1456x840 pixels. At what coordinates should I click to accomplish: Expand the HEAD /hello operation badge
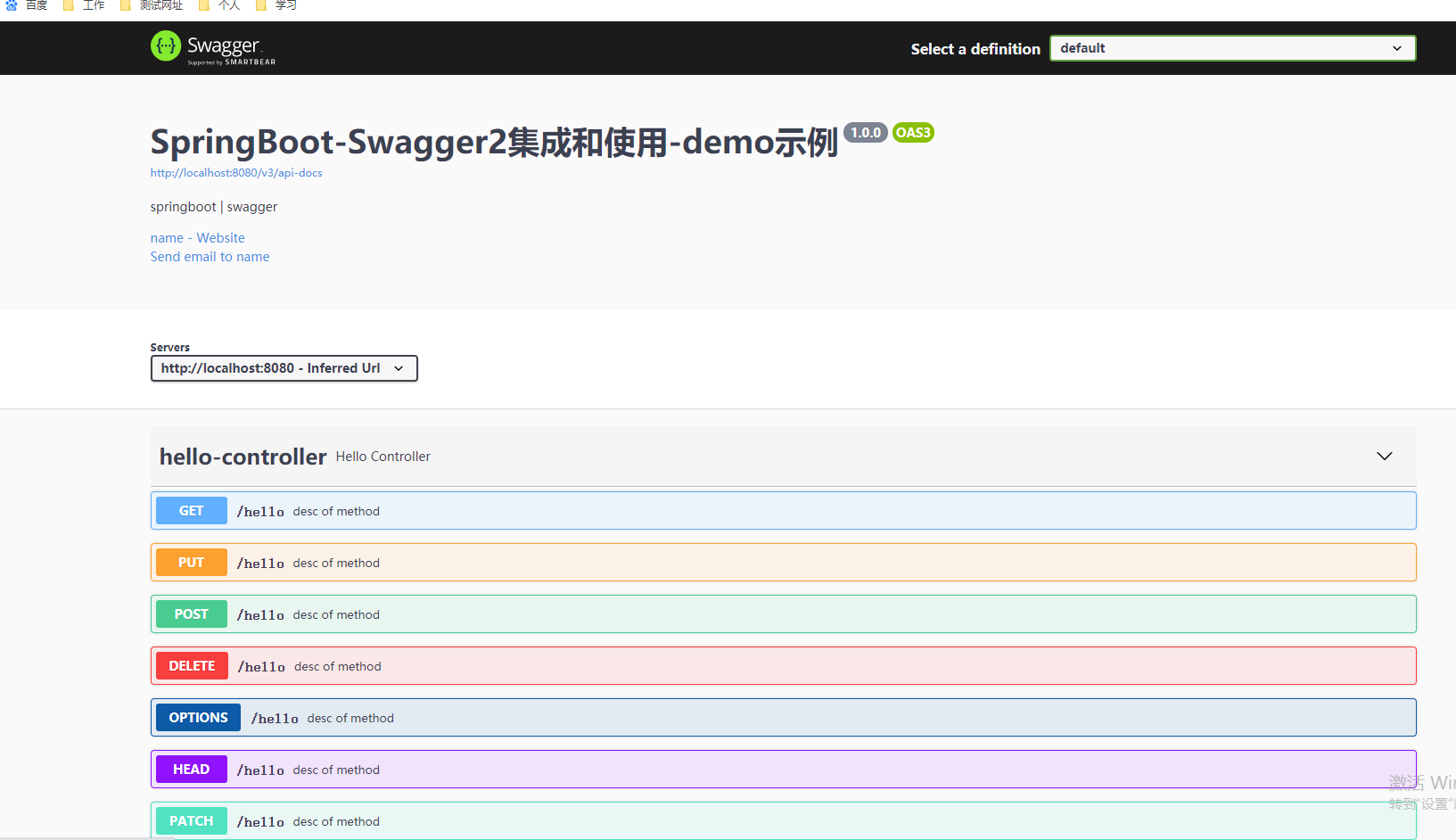click(x=191, y=770)
